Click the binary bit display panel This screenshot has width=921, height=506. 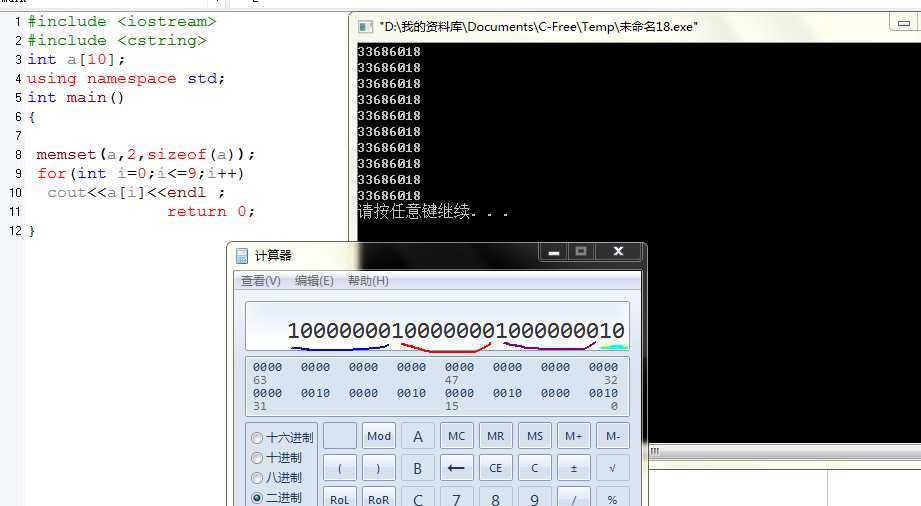[x=436, y=386]
